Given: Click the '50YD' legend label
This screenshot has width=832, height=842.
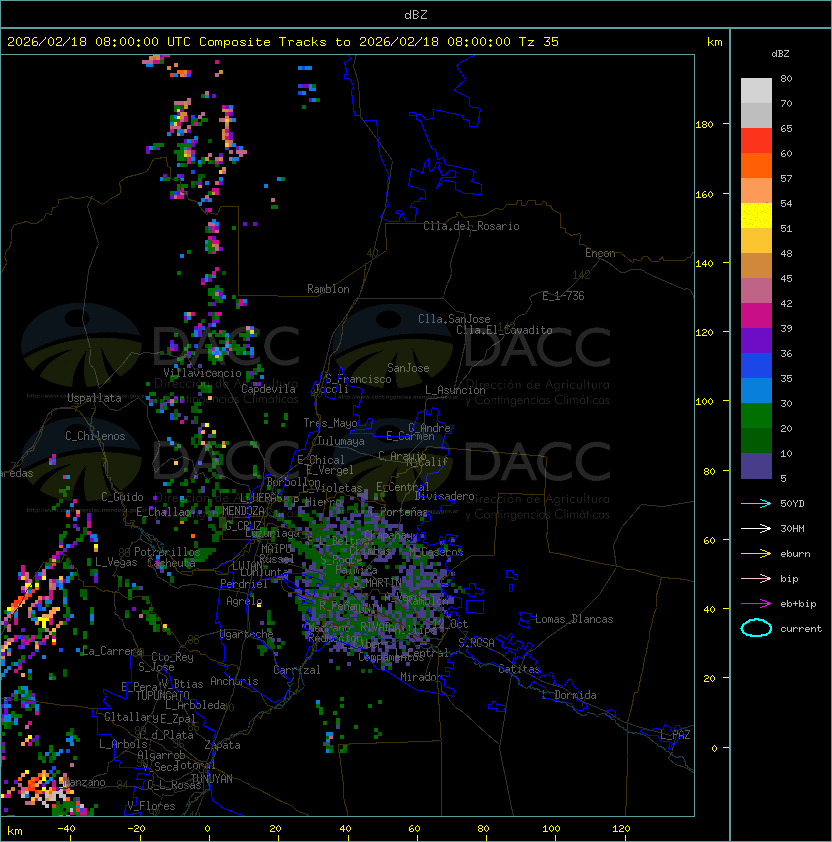Looking at the screenshot, I should click(x=792, y=504).
